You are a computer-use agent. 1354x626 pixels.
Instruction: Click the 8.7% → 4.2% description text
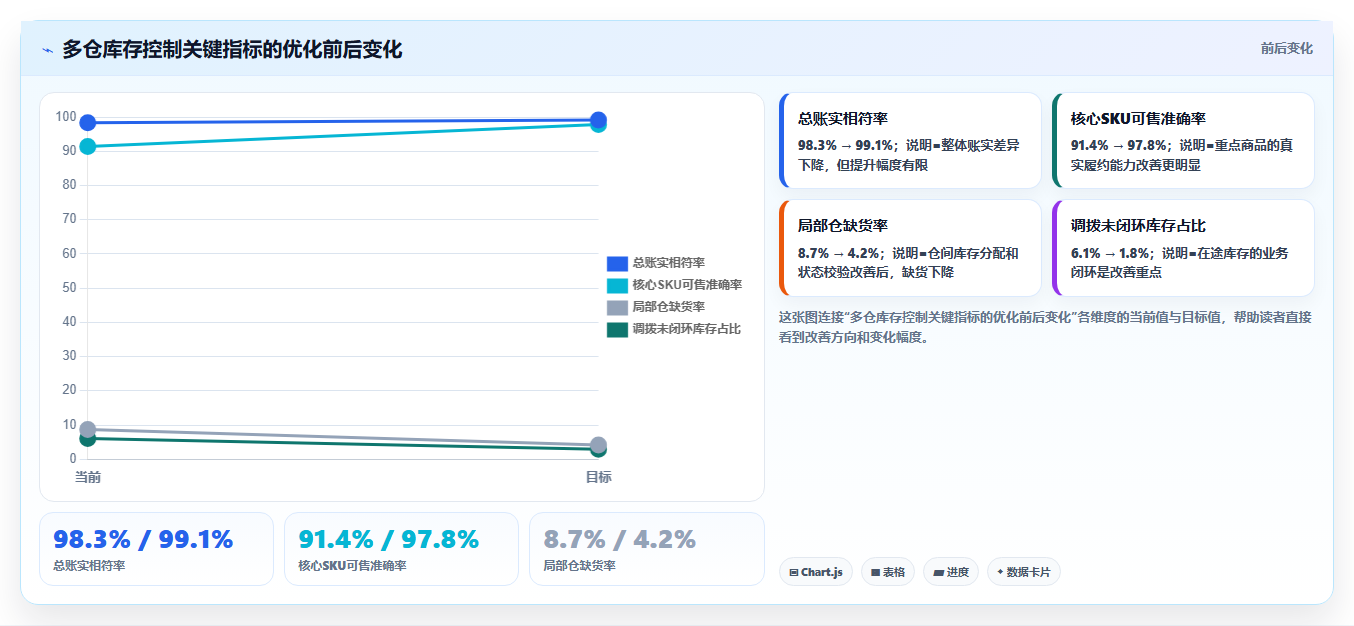909,263
